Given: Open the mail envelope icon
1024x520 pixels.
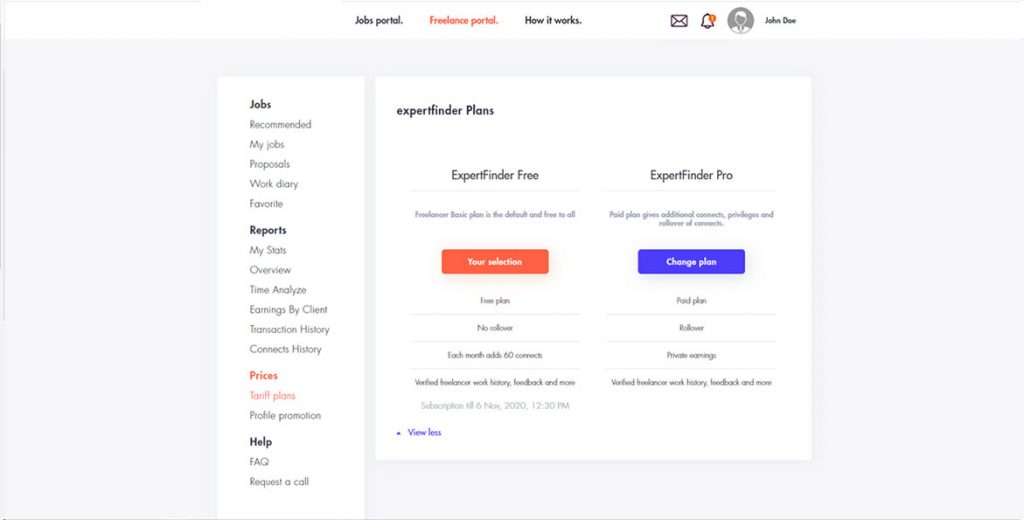Looking at the screenshot, I should [x=679, y=21].
